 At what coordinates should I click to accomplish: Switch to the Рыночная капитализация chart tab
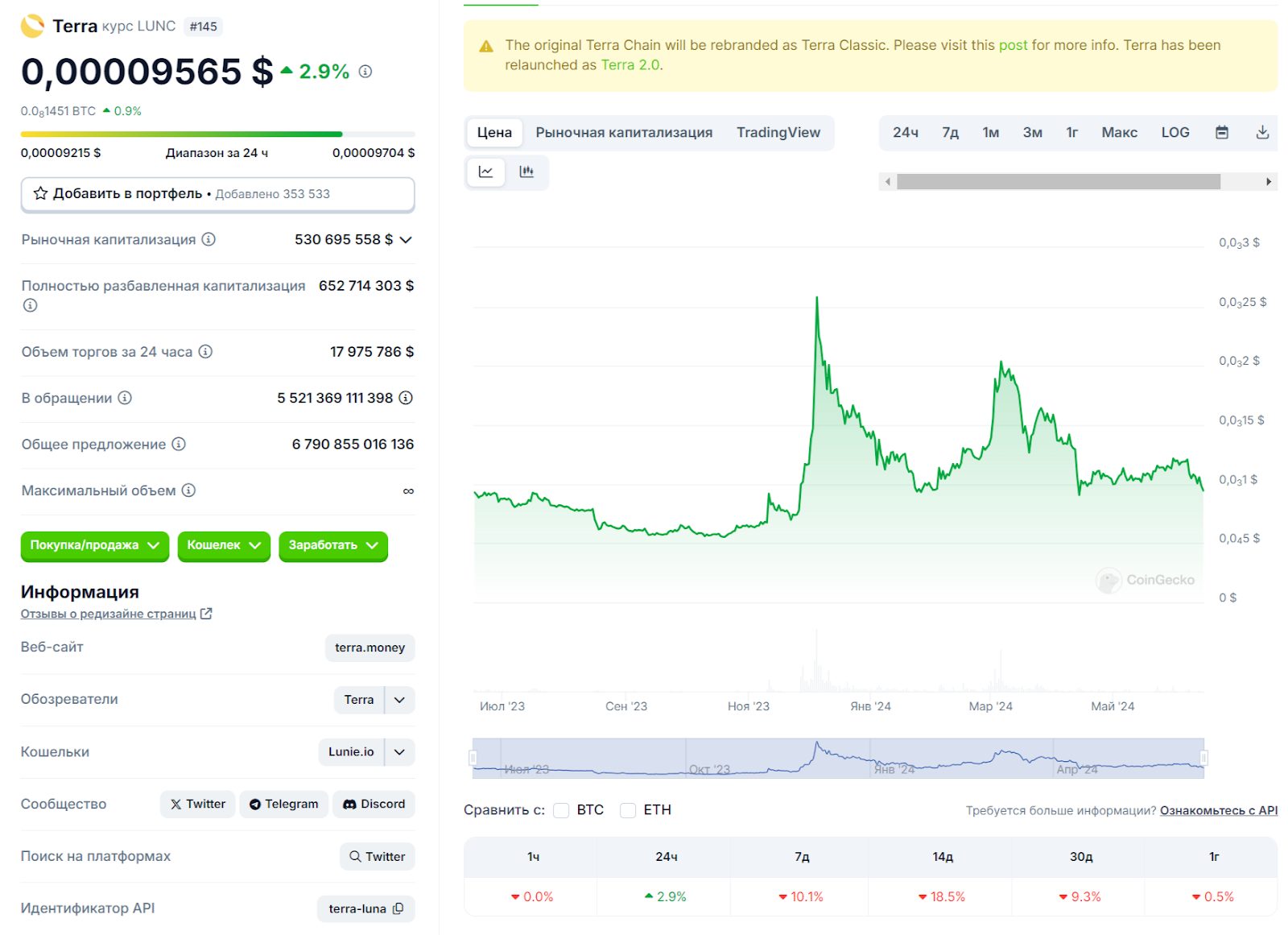(x=624, y=133)
